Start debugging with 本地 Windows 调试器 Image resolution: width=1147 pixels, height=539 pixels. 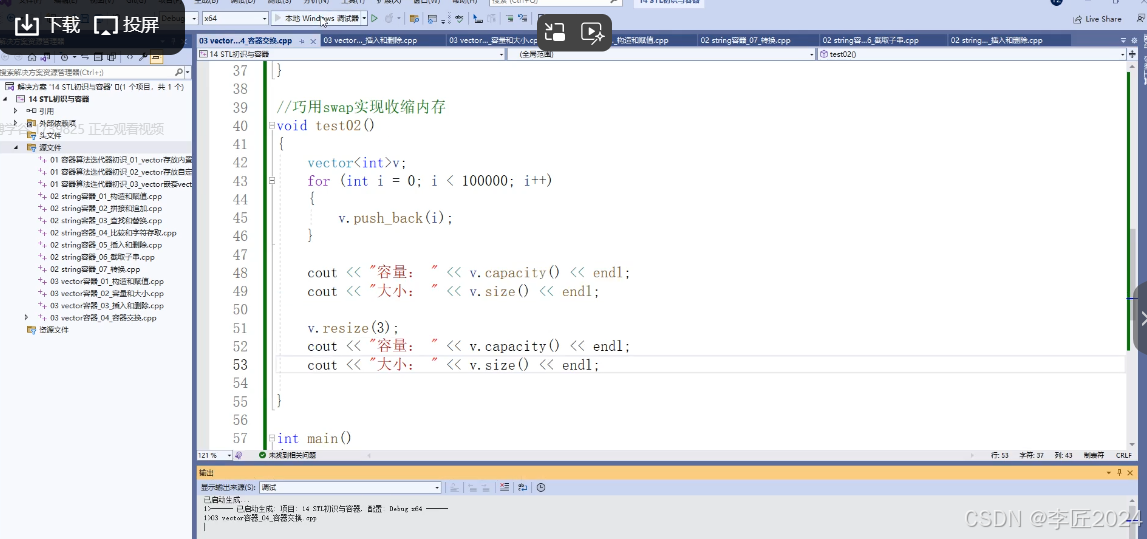click(315, 18)
